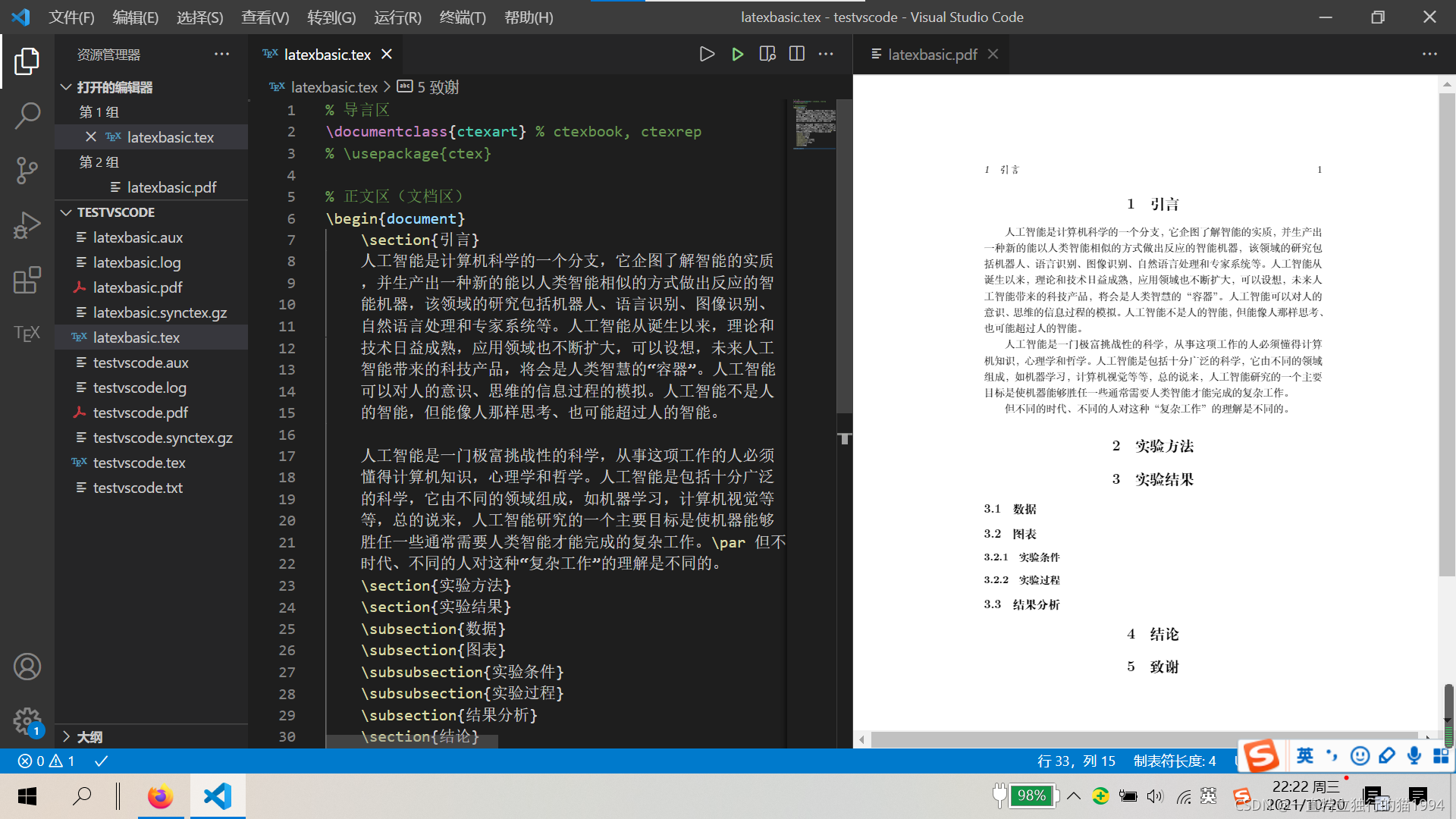Click the PDF viewer horizontal scrollbar
Image resolution: width=1456 pixels, height=819 pixels.
click(x=1145, y=739)
